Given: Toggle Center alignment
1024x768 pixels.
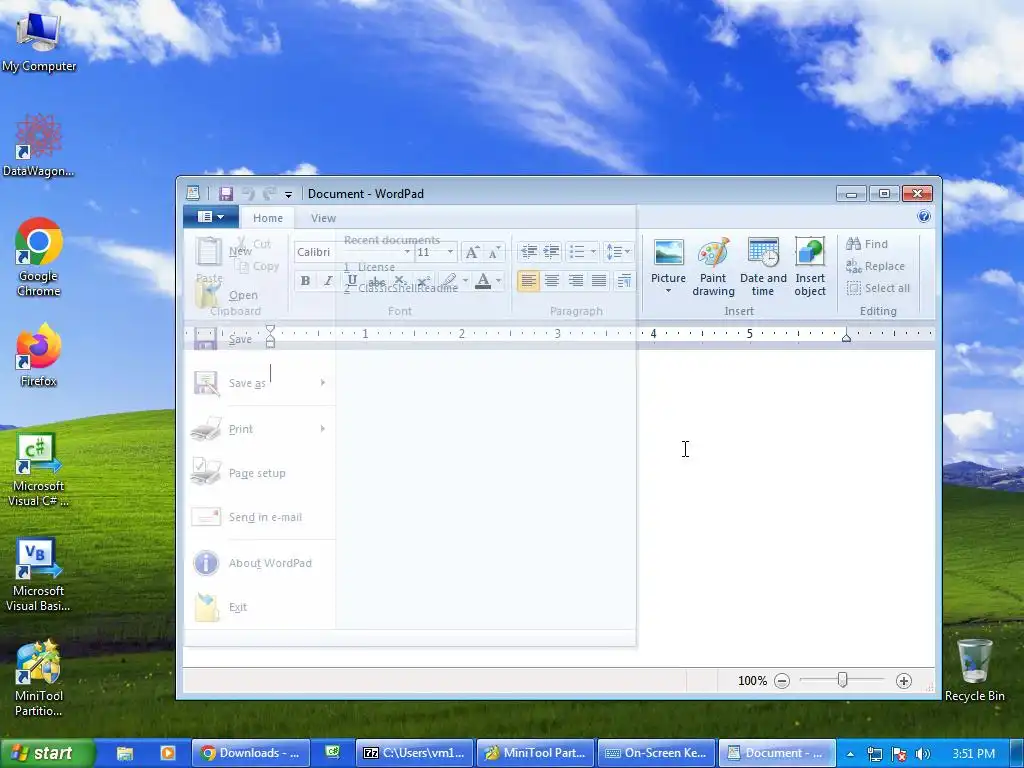Looking at the screenshot, I should pos(552,281).
